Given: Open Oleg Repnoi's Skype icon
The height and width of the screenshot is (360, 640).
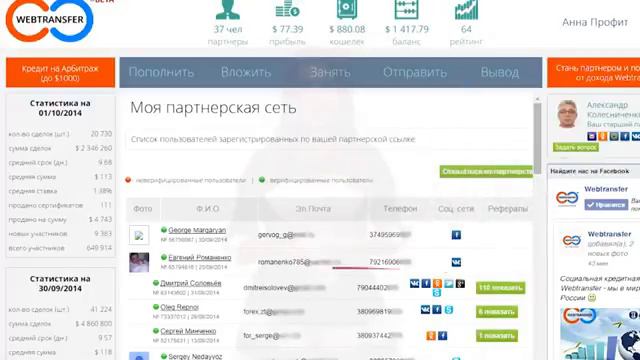Looking at the screenshot, I should tap(449, 310).
